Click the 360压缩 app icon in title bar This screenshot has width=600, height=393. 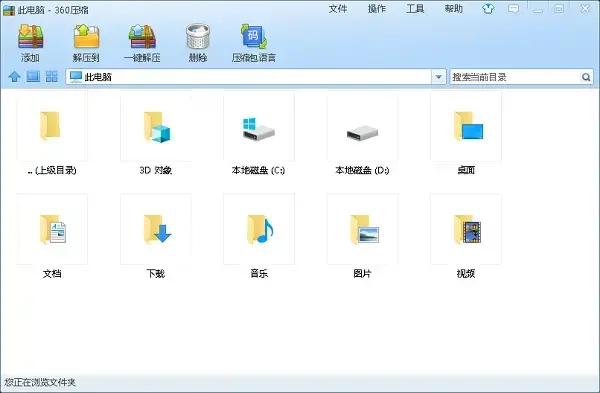[9, 10]
